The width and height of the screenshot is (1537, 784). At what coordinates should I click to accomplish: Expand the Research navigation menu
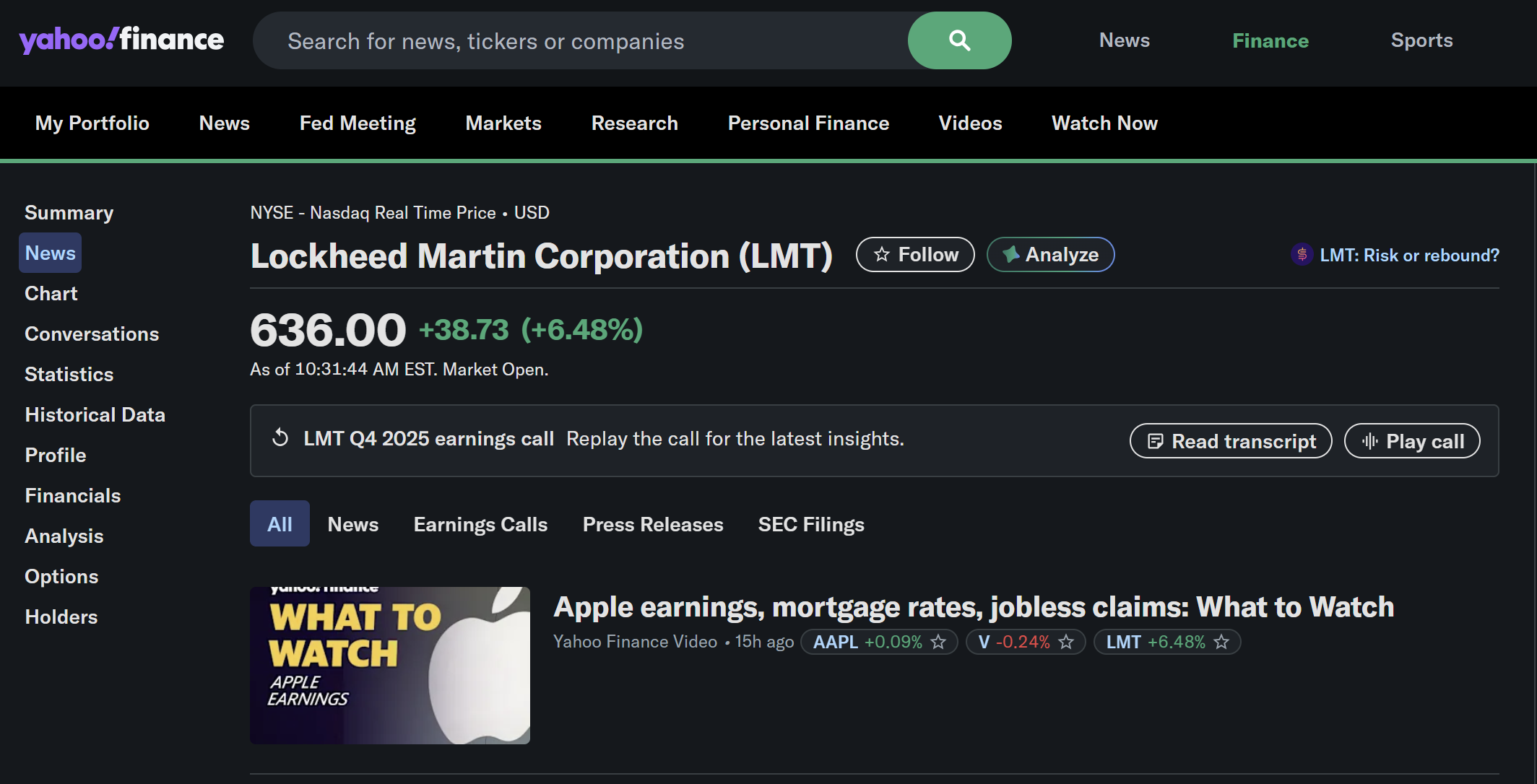(x=634, y=123)
